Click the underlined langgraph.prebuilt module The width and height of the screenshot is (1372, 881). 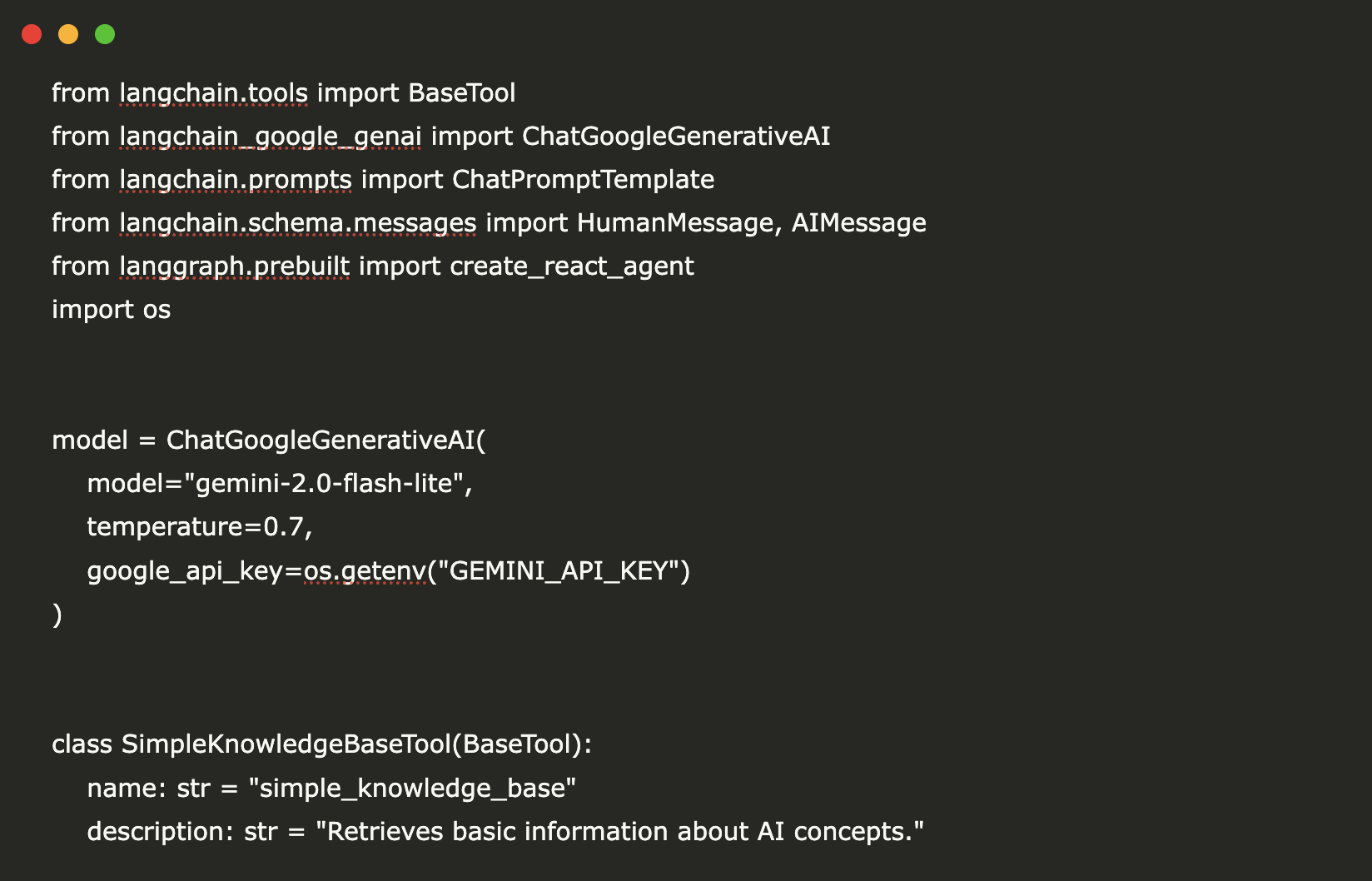234,266
